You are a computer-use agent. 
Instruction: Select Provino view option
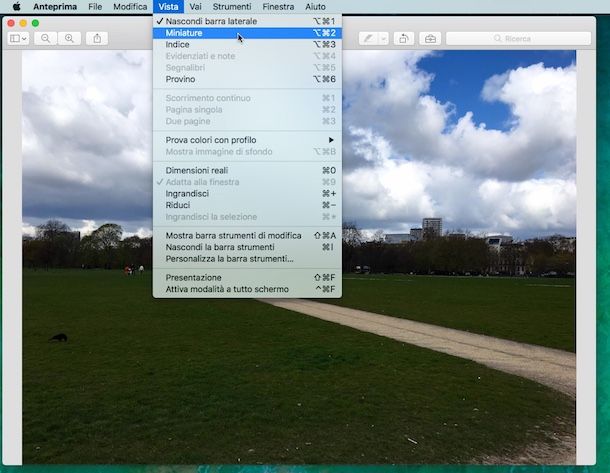pyautogui.click(x=247, y=79)
